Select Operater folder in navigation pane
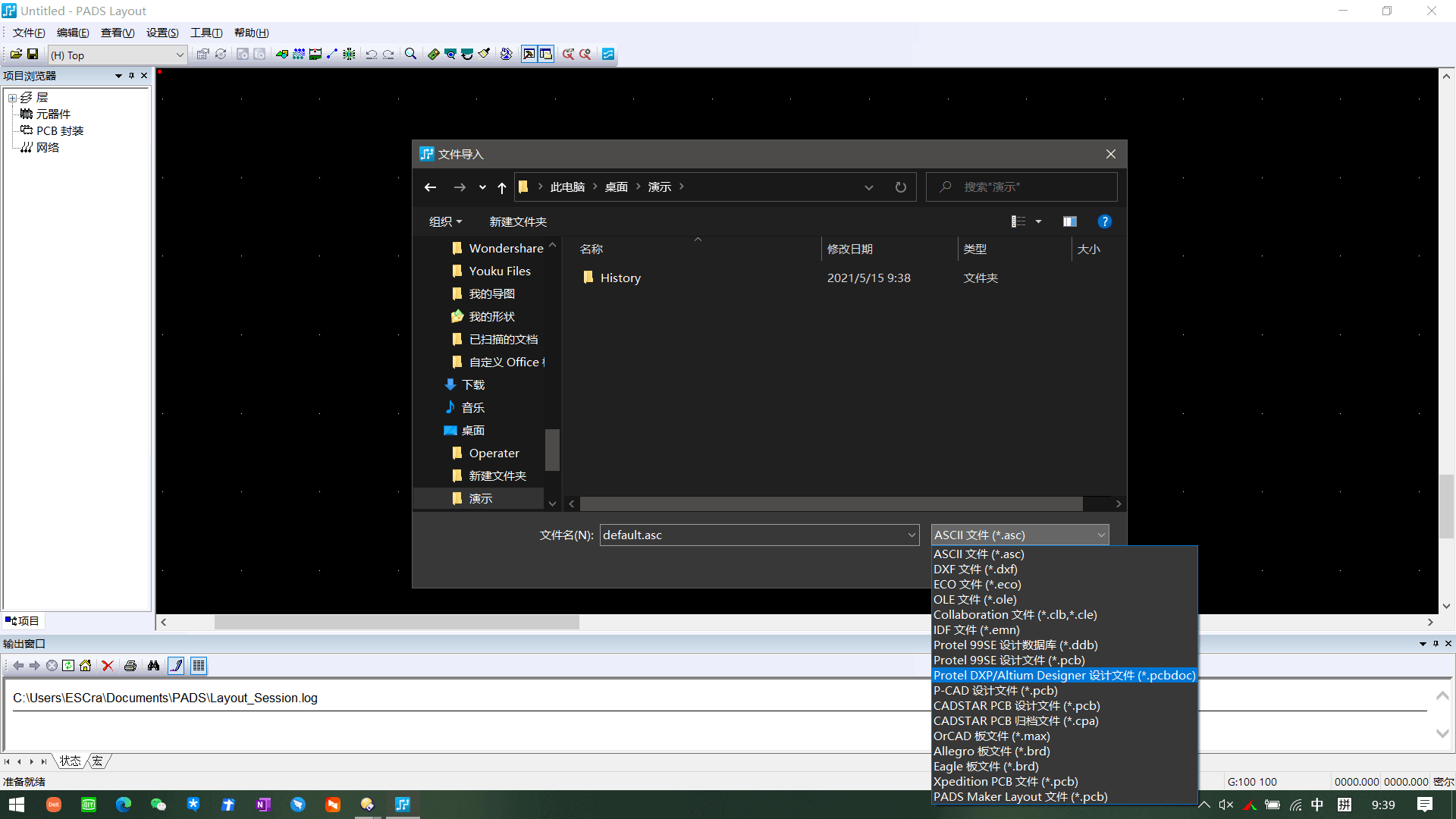 [494, 453]
